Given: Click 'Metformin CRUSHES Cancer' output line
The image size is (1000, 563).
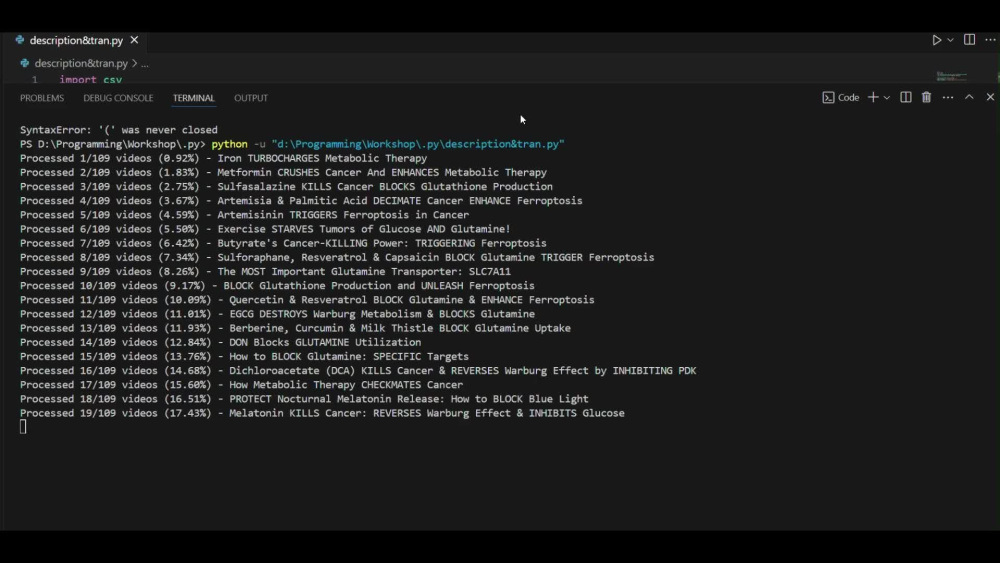Looking at the screenshot, I should (x=283, y=172).
